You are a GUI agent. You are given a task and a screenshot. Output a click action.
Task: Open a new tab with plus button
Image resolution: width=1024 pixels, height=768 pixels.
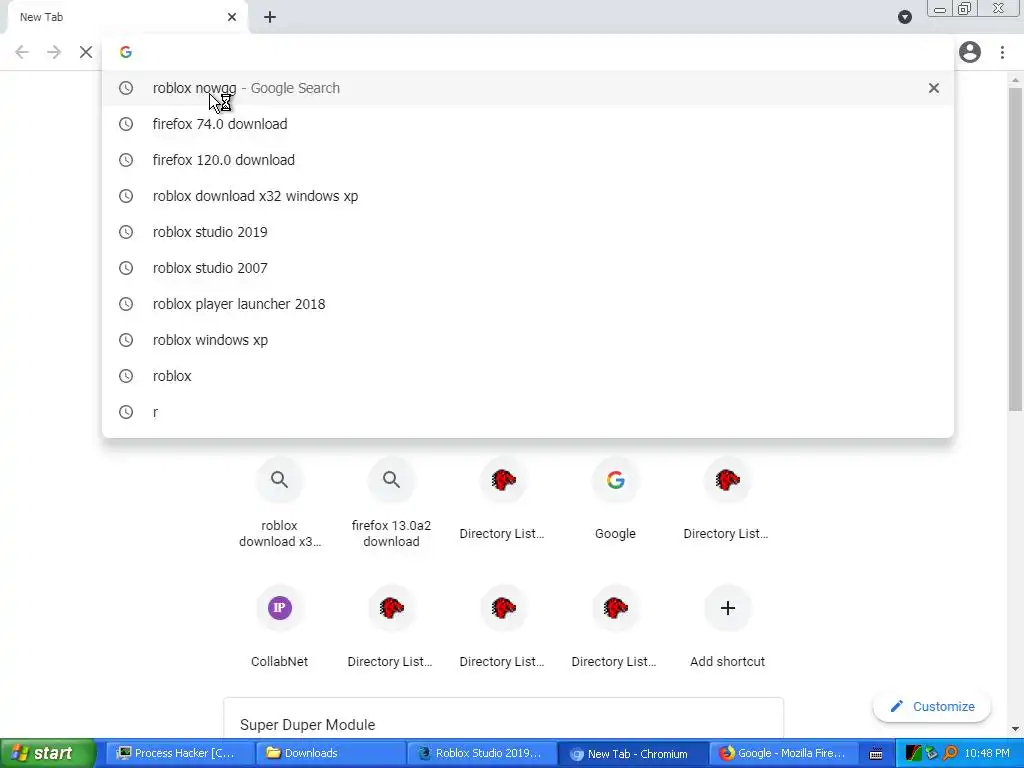[270, 17]
